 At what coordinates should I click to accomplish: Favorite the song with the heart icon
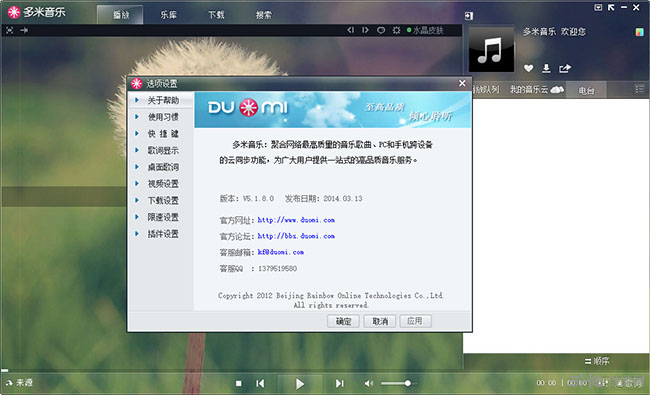coord(528,68)
